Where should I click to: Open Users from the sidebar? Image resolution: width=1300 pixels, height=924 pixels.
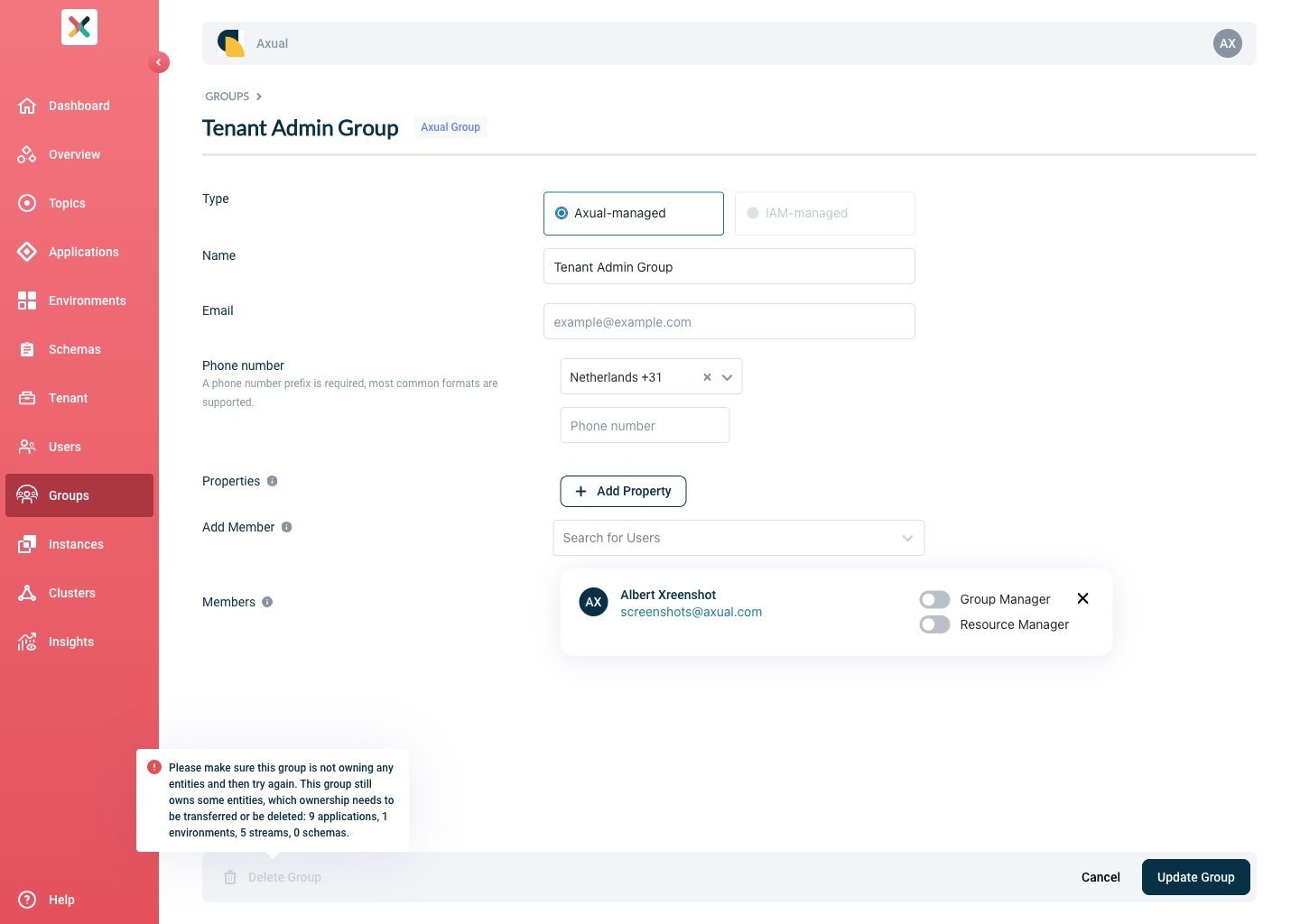tap(79, 447)
